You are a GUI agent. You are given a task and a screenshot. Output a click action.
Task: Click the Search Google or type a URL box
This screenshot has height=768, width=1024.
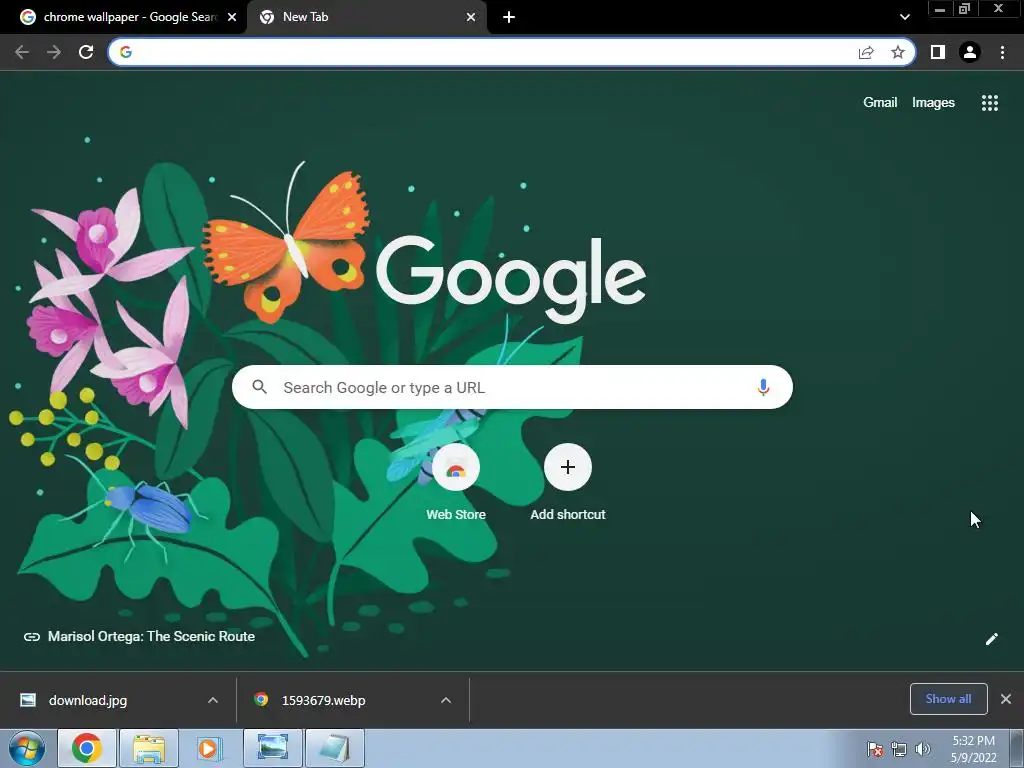(512, 387)
